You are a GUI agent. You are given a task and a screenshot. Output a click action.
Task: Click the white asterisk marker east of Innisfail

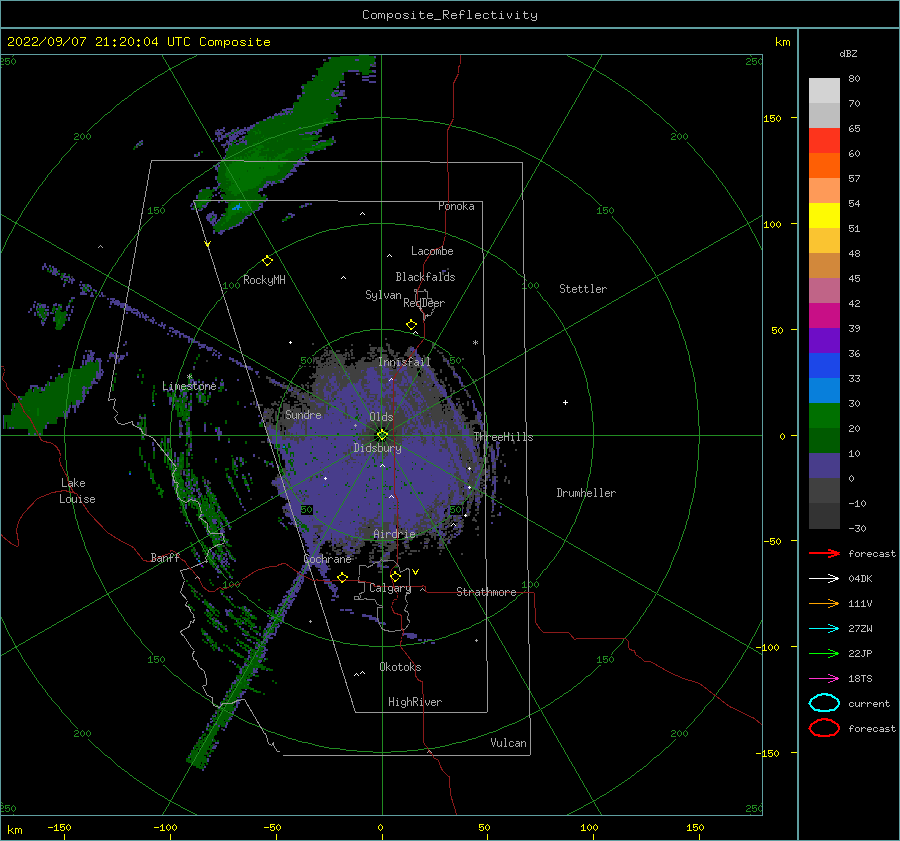475,343
